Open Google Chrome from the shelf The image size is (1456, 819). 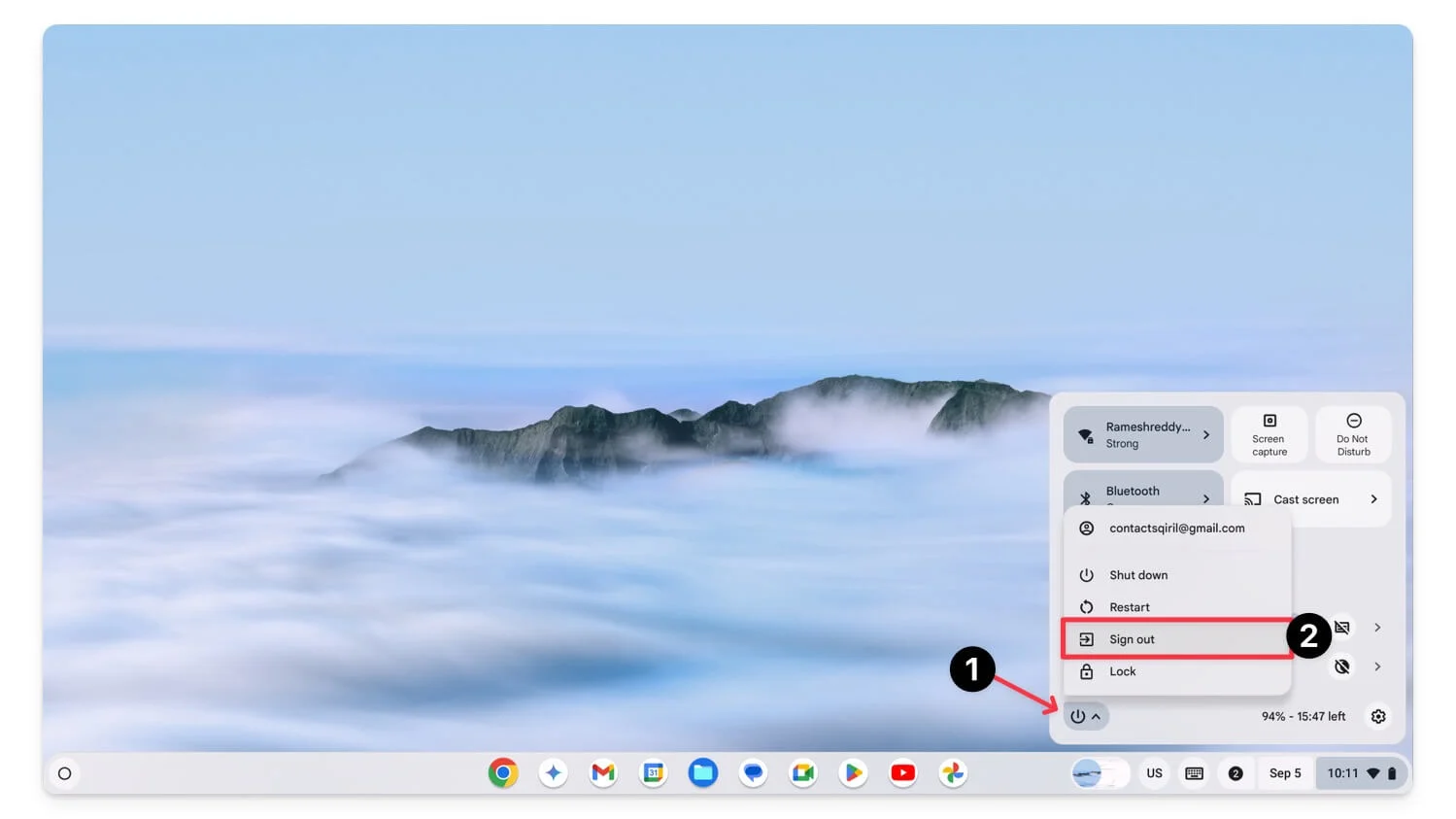point(502,773)
